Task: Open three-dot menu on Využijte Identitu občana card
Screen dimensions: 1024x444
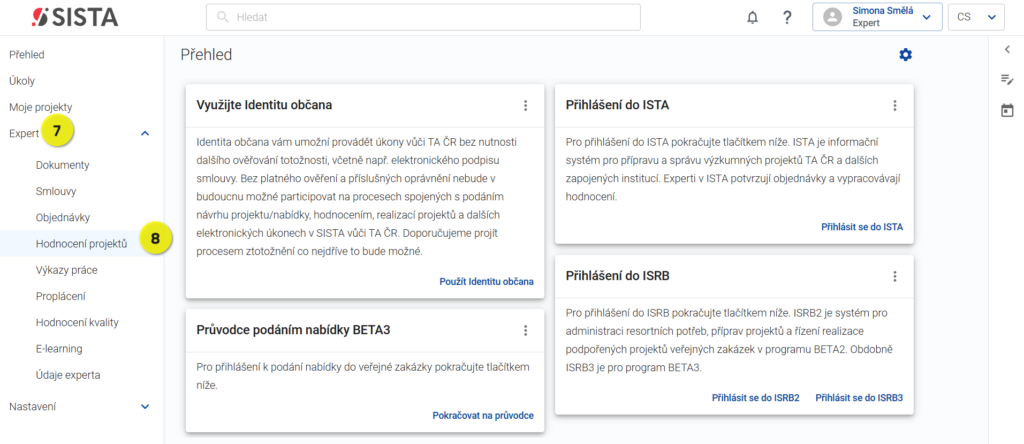Action: coord(526,105)
